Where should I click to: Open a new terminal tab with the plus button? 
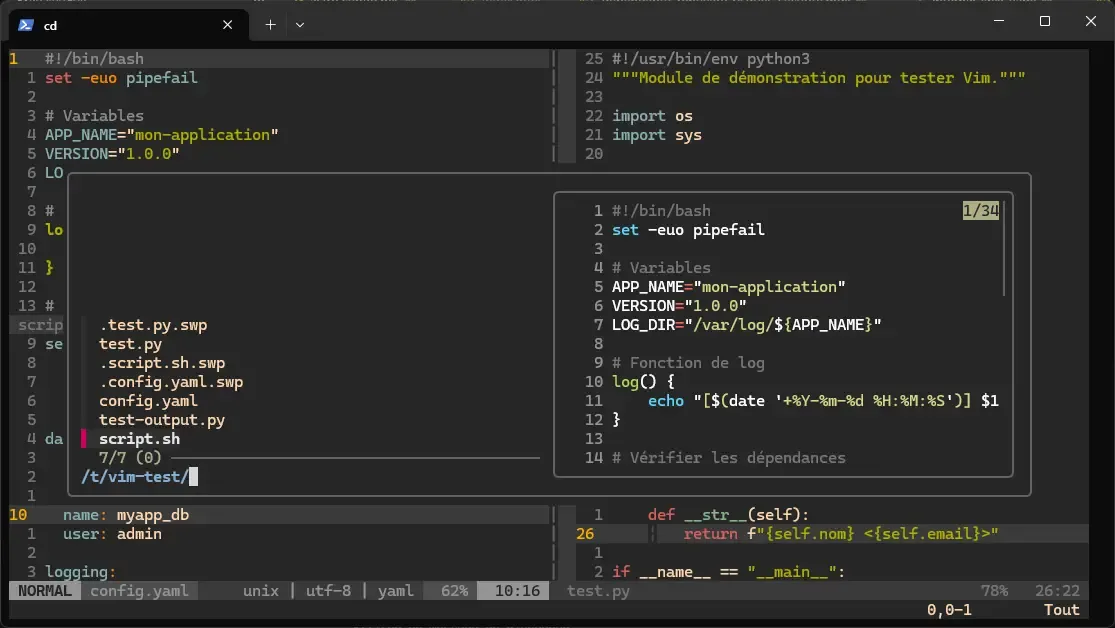(269, 24)
